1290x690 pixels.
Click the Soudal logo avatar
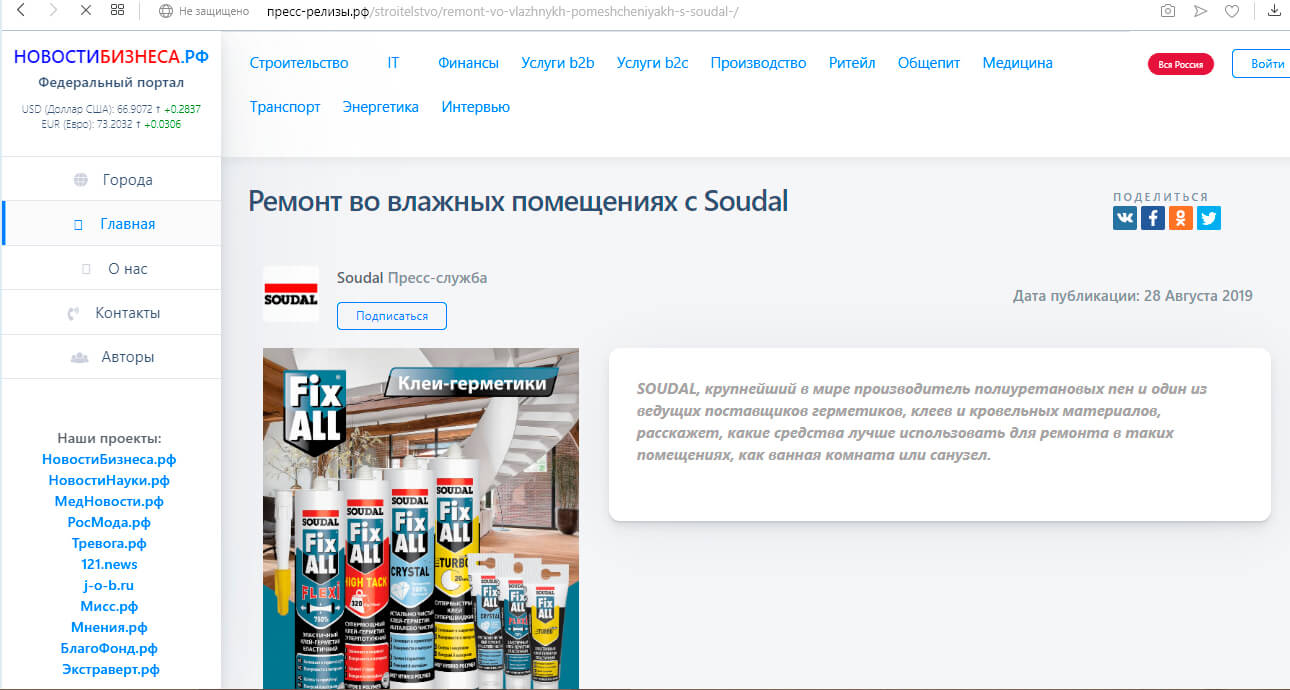coord(290,294)
